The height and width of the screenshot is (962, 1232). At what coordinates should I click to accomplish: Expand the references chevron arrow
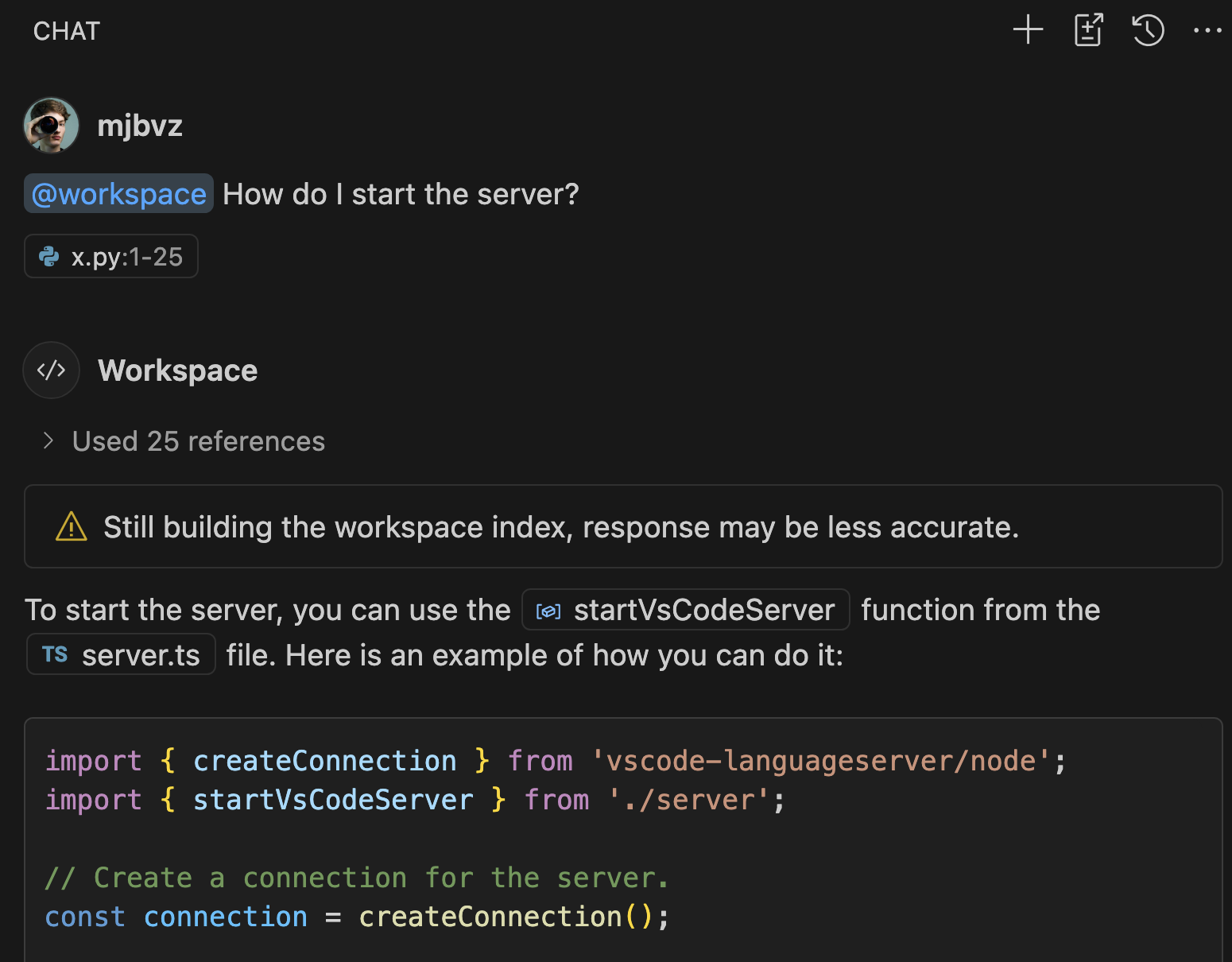tap(48, 441)
